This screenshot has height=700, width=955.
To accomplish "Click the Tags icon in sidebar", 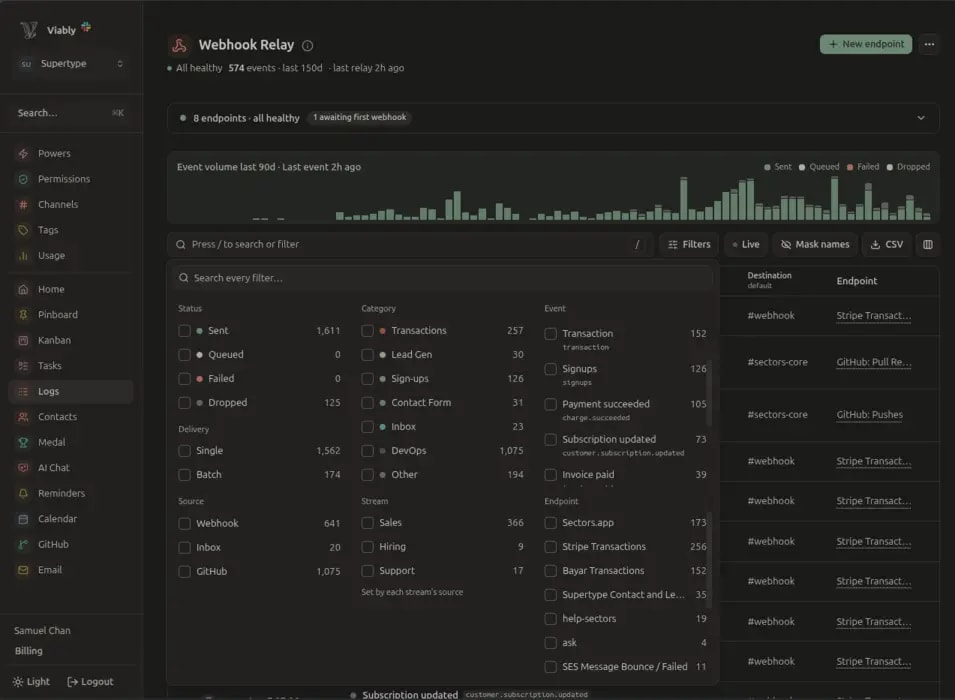I will click(23, 230).
